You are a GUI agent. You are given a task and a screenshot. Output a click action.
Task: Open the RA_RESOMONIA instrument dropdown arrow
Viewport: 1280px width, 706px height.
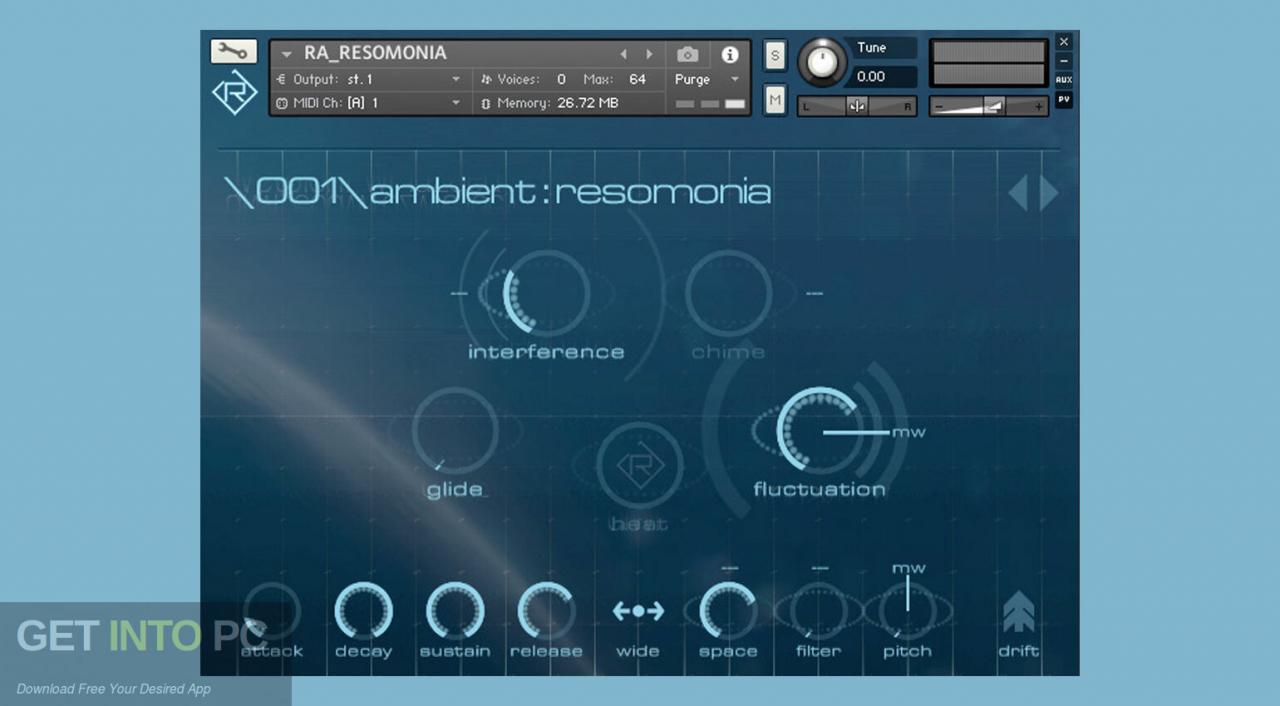coord(287,54)
